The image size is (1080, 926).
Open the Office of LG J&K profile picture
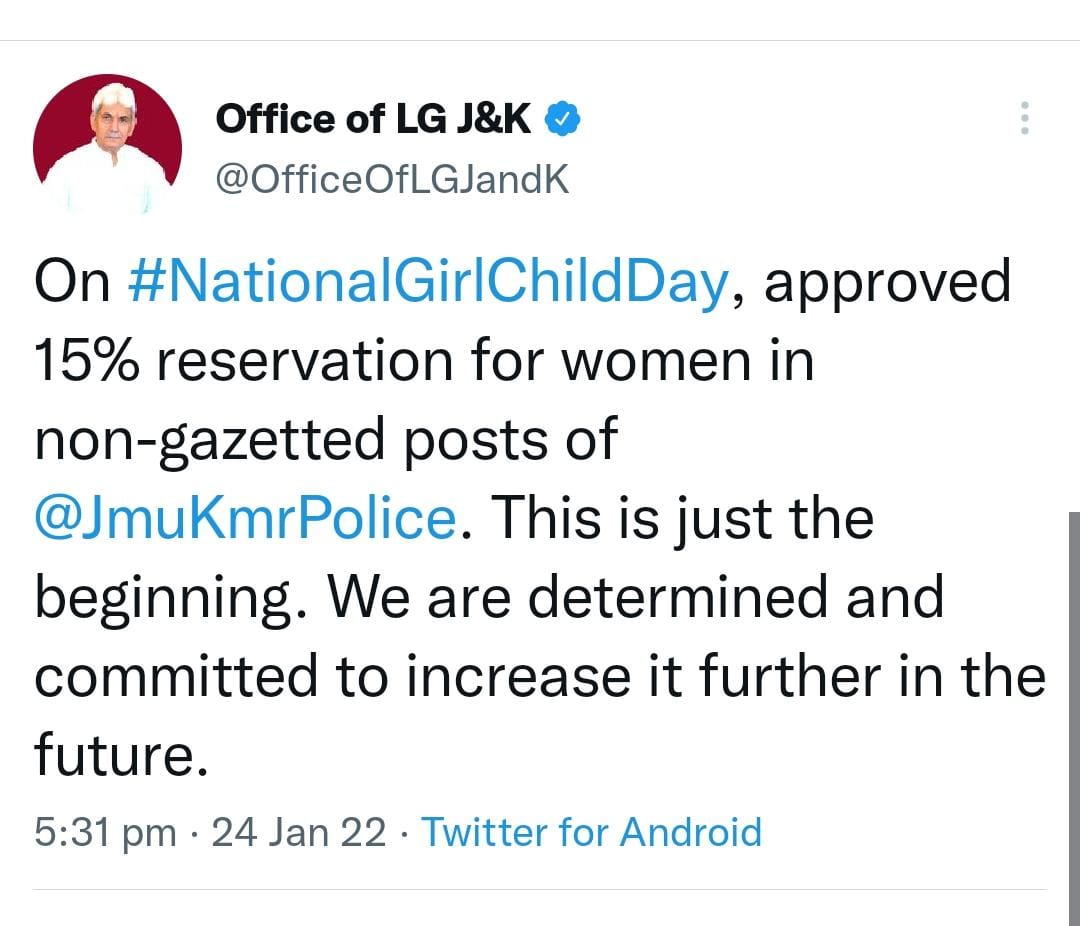107,145
